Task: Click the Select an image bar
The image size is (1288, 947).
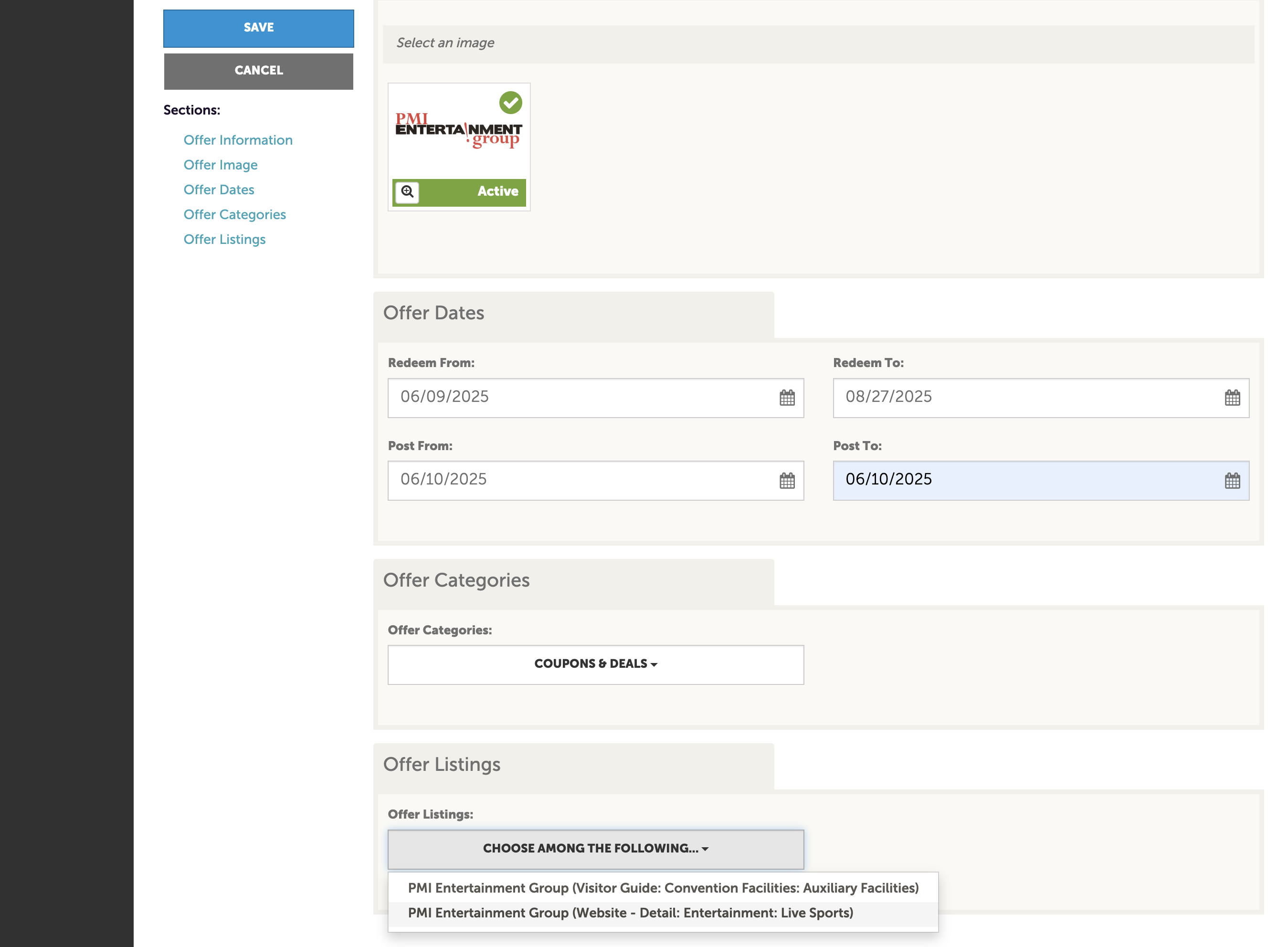Action: [x=818, y=43]
